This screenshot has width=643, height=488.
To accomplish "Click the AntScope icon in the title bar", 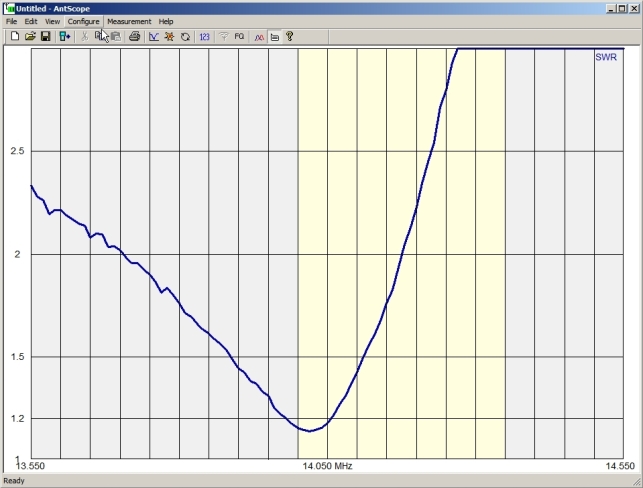I will 9,8.
